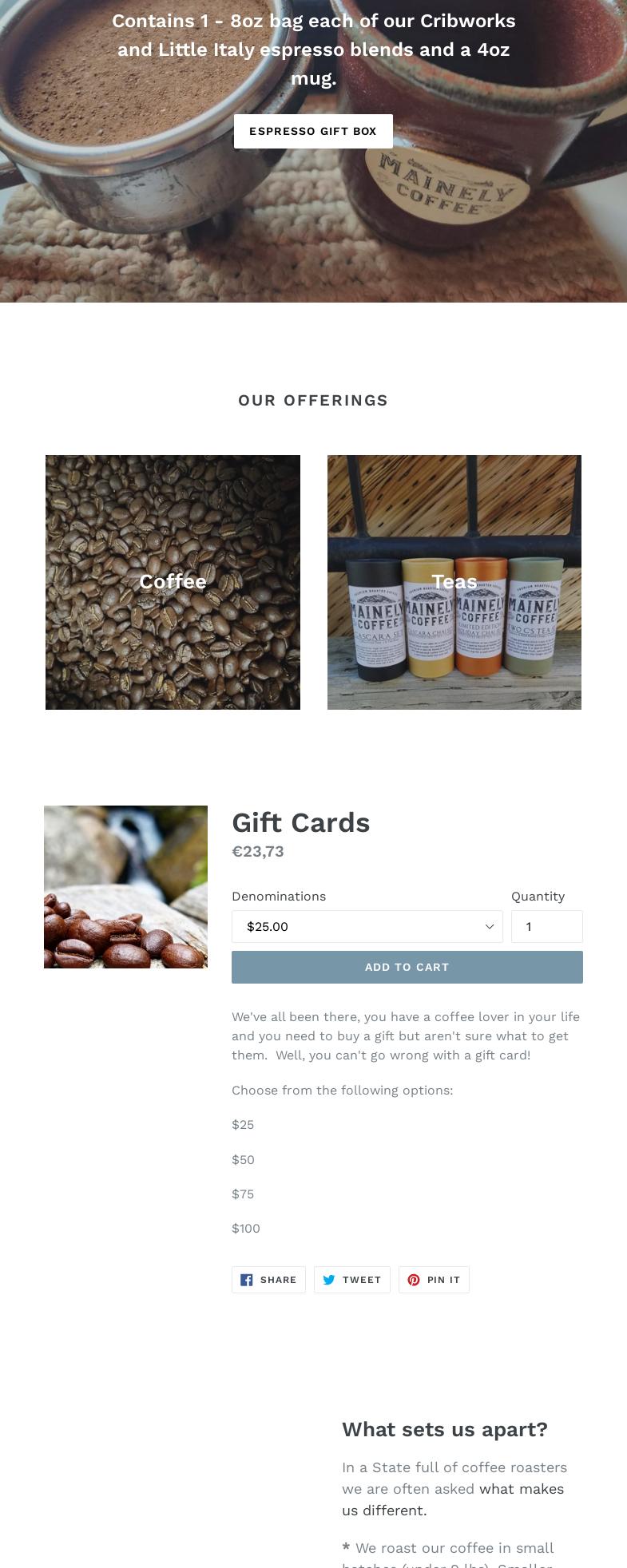Pin the gift card on Pinterest
627x1568 pixels.
pyautogui.click(x=434, y=1280)
